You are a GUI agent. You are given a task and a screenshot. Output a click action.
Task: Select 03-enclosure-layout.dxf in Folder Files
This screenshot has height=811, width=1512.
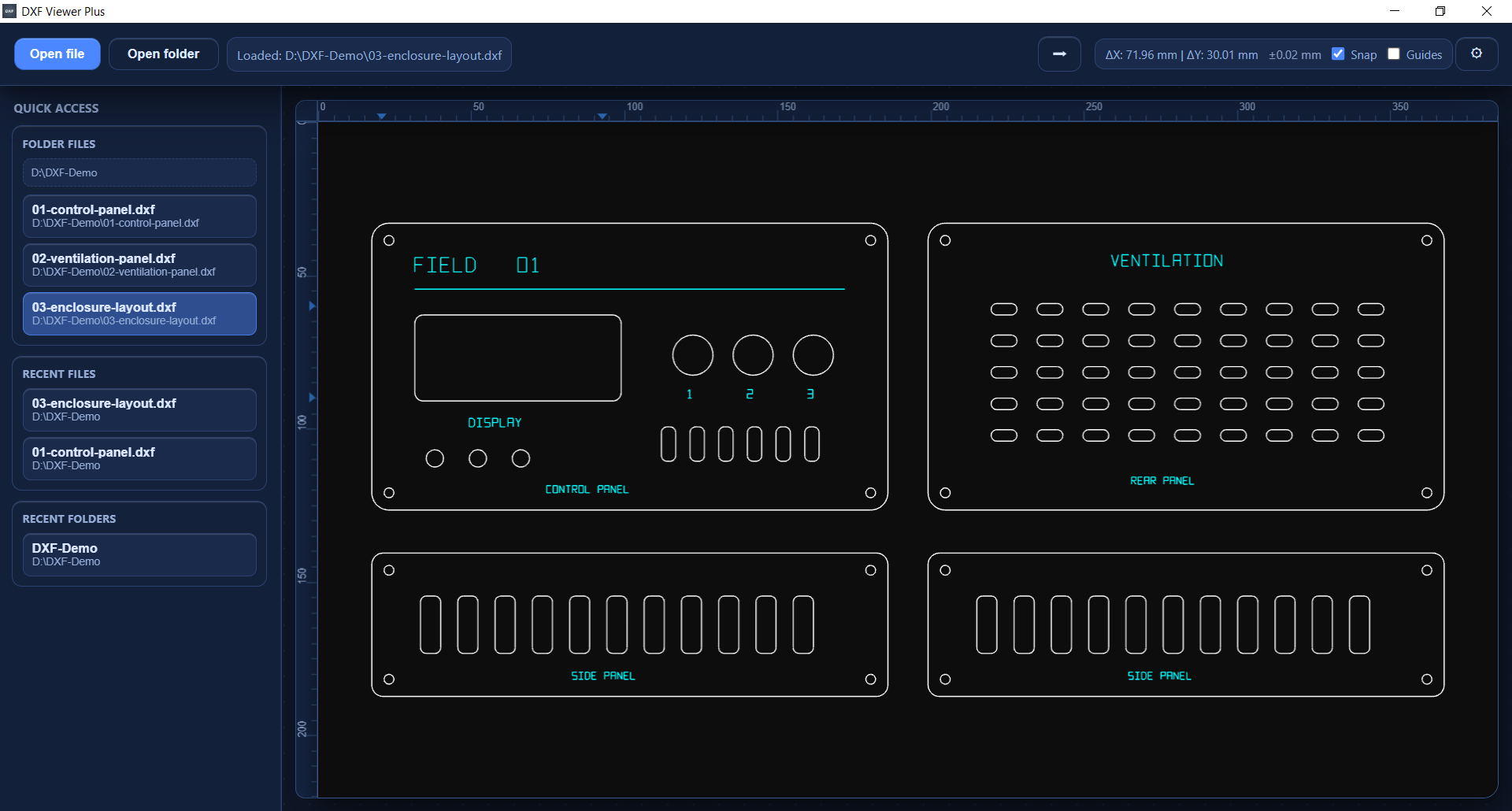click(x=139, y=314)
